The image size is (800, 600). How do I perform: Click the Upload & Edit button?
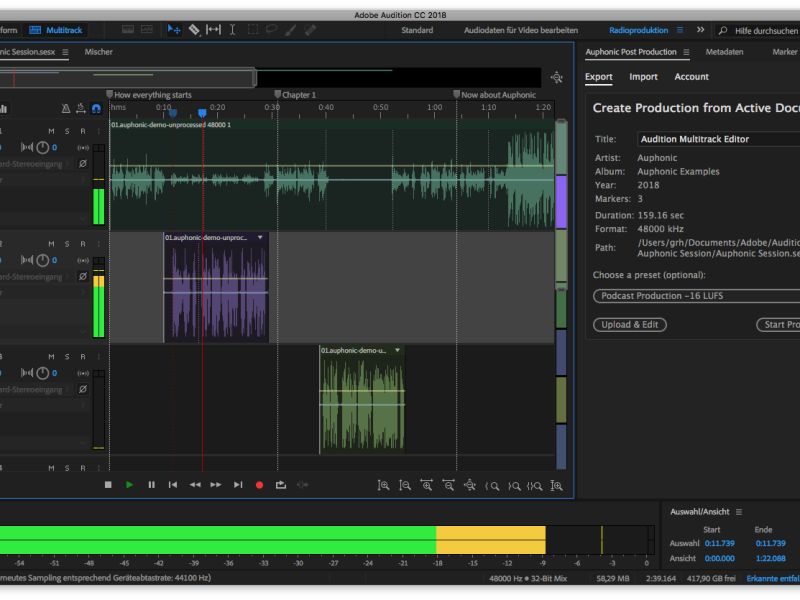pyautogui.click(x=630, y=324)
